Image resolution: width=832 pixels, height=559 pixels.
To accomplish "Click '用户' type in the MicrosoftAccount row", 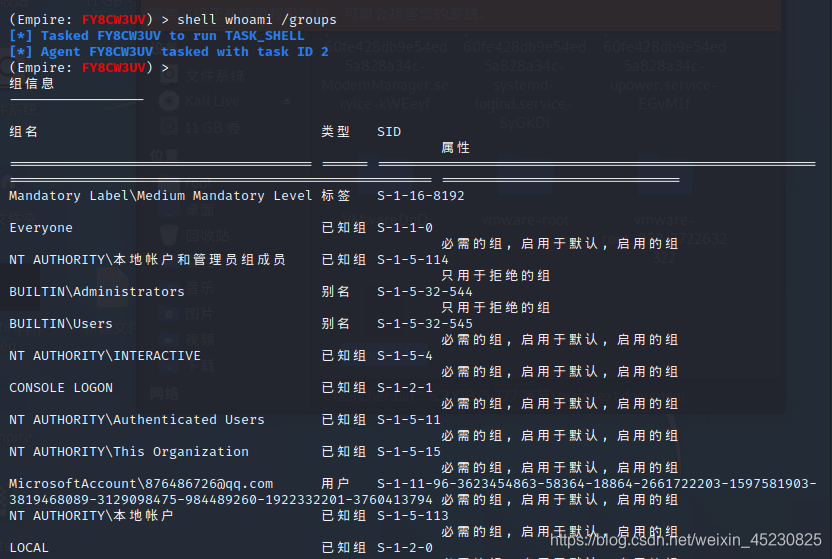I will pos(335,484).
